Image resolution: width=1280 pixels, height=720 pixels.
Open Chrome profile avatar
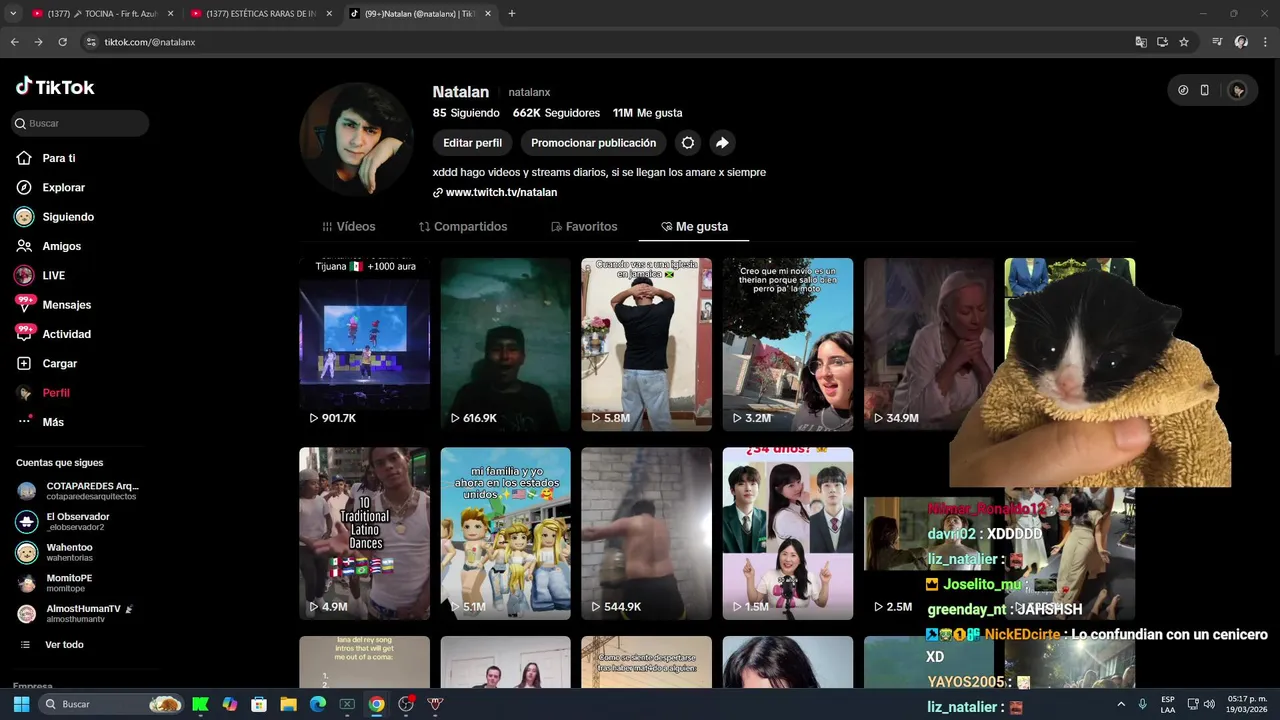click(1241, 42)
